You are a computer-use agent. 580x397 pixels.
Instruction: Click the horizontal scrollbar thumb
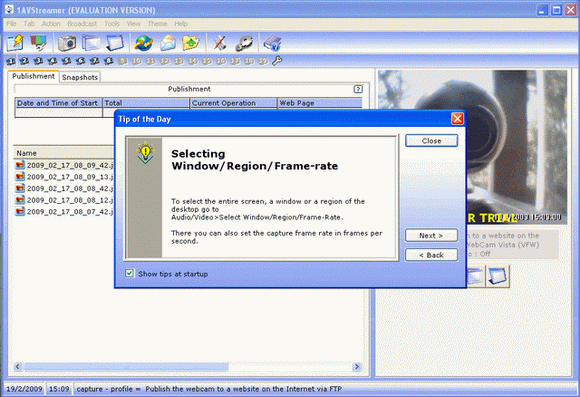pyautogui.click(x=126, y=367)
